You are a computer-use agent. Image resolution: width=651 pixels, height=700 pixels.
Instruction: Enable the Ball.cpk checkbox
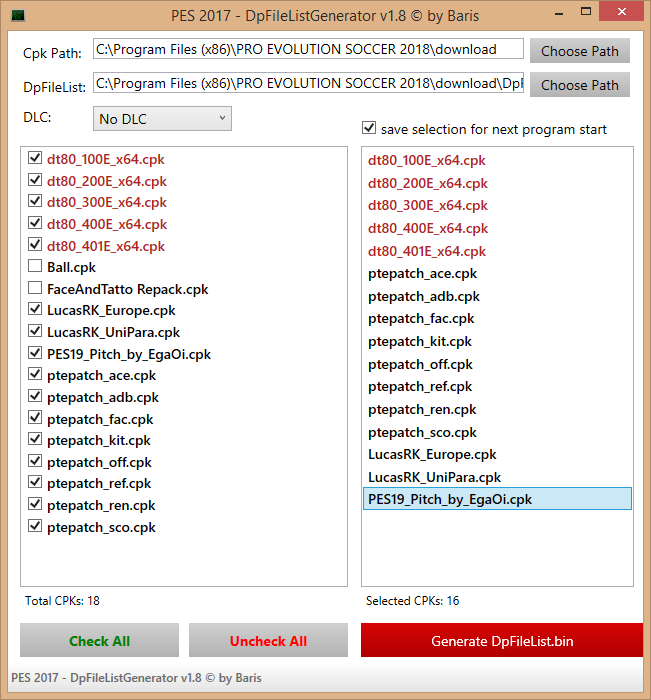tap(35, 266)
